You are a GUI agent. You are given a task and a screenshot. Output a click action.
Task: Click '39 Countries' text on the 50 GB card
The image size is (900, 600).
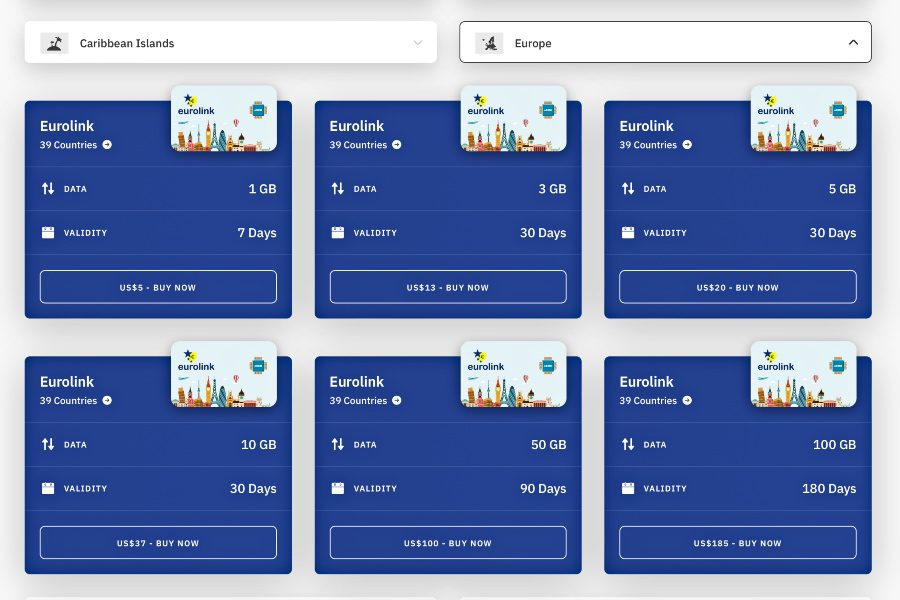point(358,400)
